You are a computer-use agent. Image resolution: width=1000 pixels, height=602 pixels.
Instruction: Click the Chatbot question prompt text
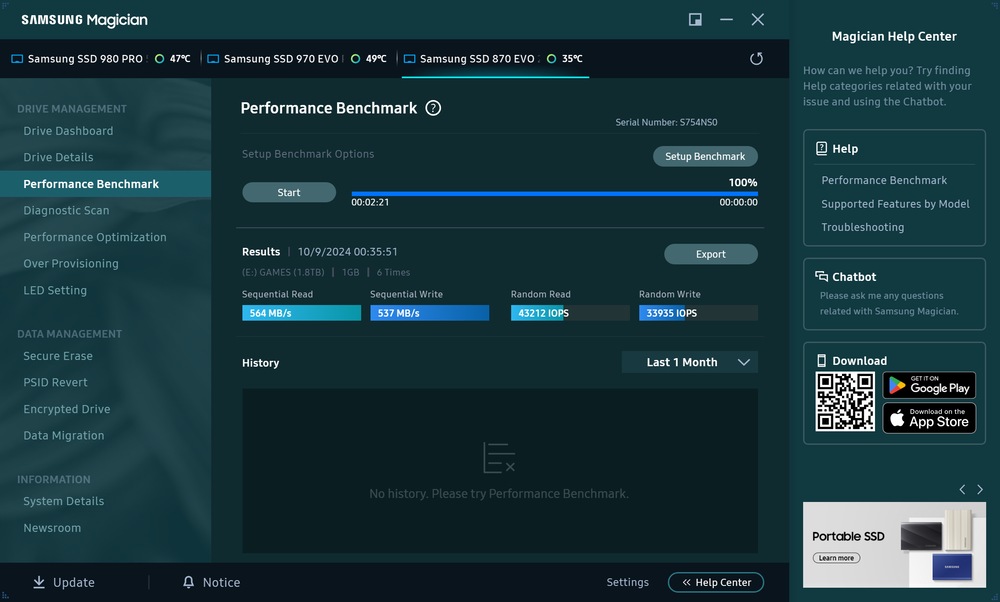point(889,304)
